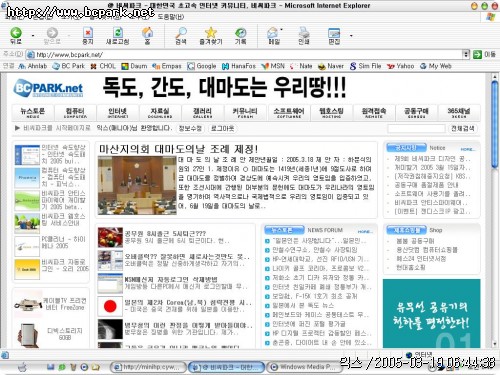Click the green Back arrow icon

[16, 33]
